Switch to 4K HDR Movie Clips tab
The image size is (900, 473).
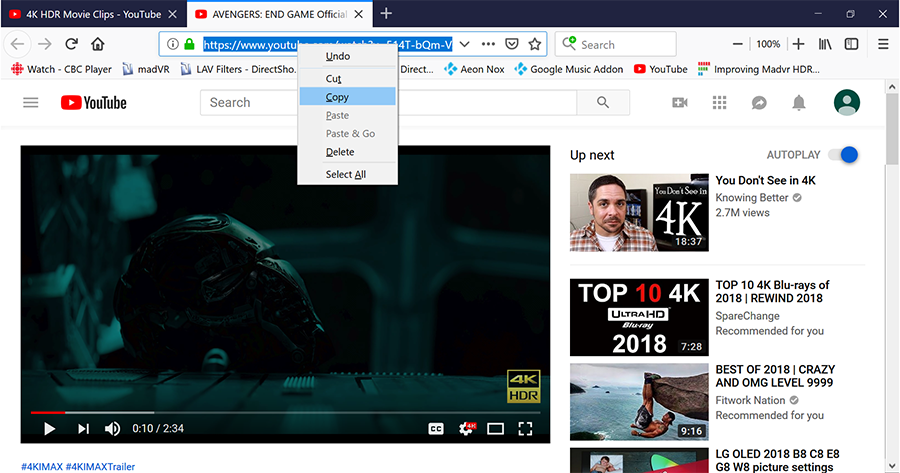coord(93,14)
